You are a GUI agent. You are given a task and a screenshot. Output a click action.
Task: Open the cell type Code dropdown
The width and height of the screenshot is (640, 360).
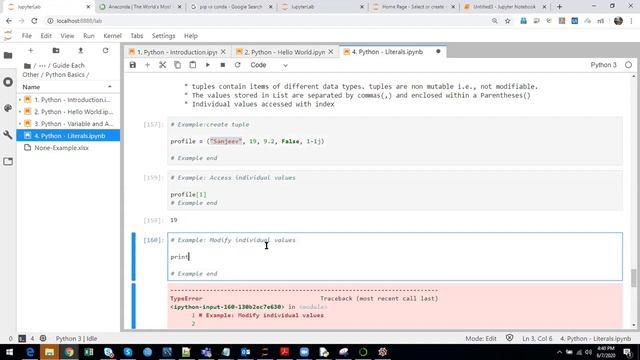tap(269, 65)
